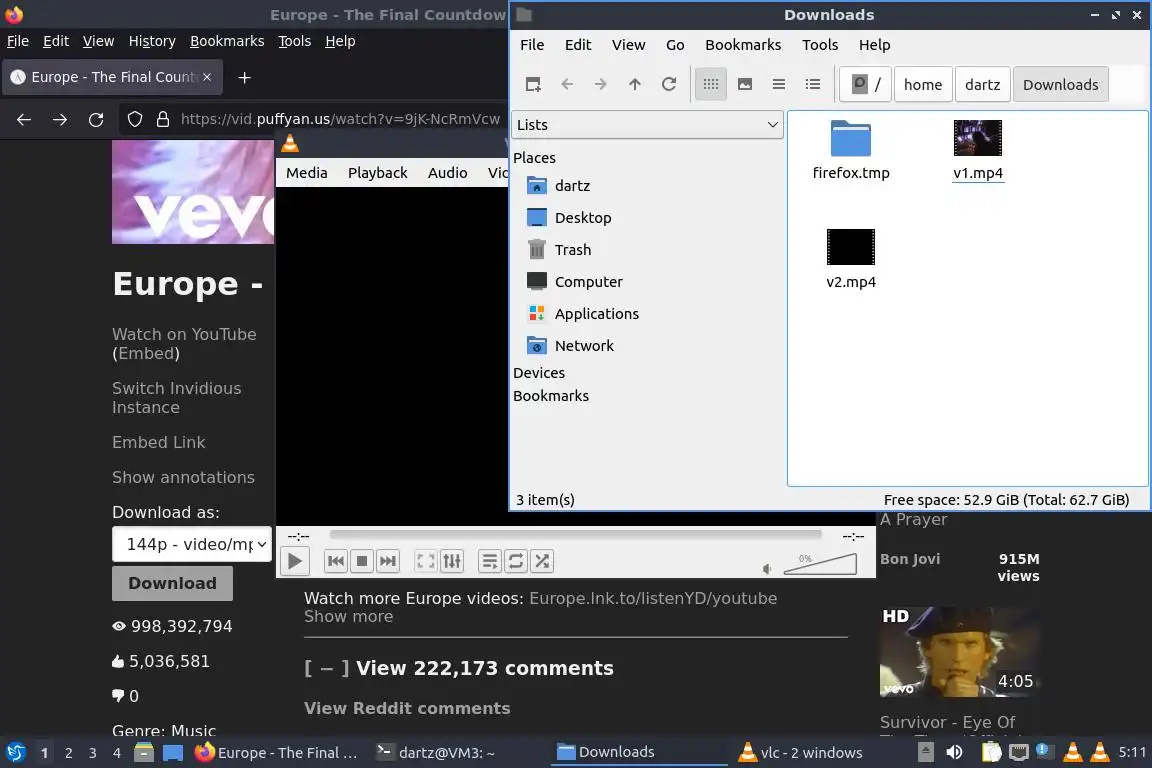Click Switch Invidious Instance link

176,398
